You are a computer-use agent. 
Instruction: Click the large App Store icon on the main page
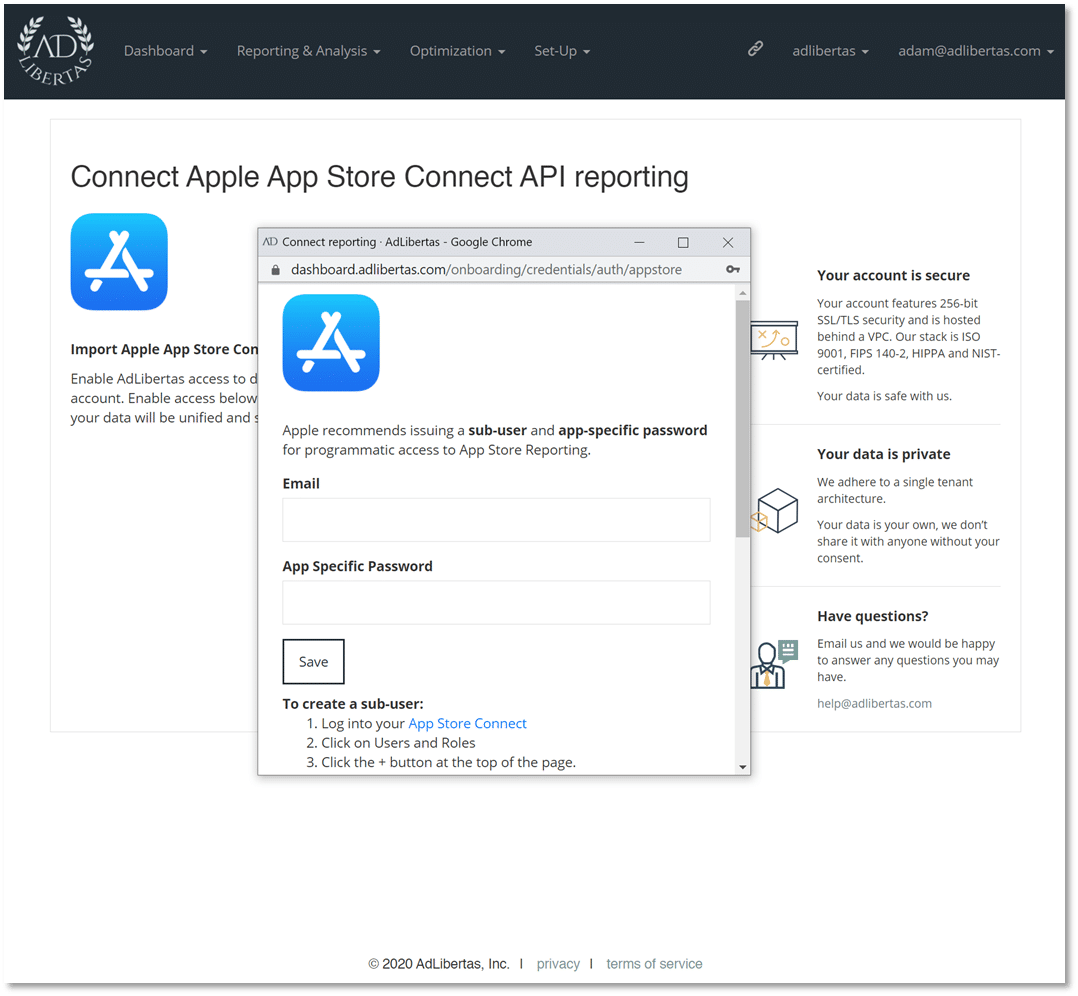point(119,261)
